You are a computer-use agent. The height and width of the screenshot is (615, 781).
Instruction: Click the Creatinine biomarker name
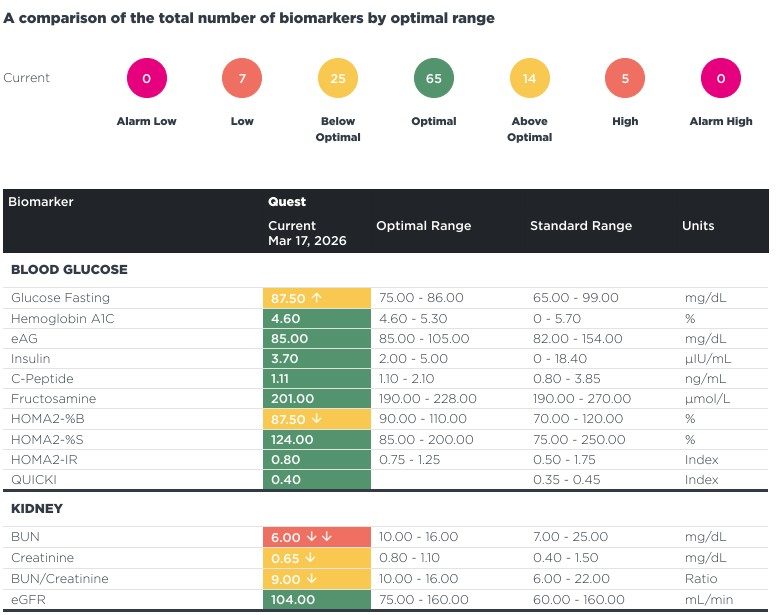[42, 558]
